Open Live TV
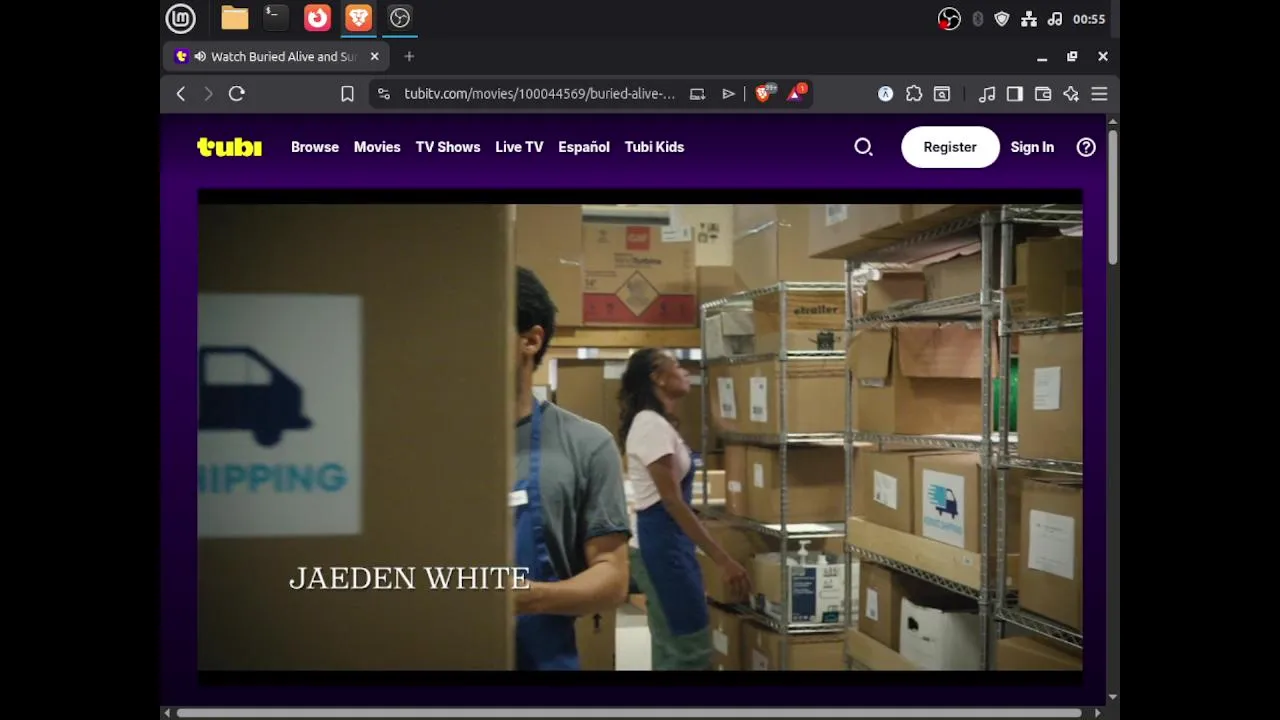The width and height of the screenshot is (1280, 720). point(519,147)
